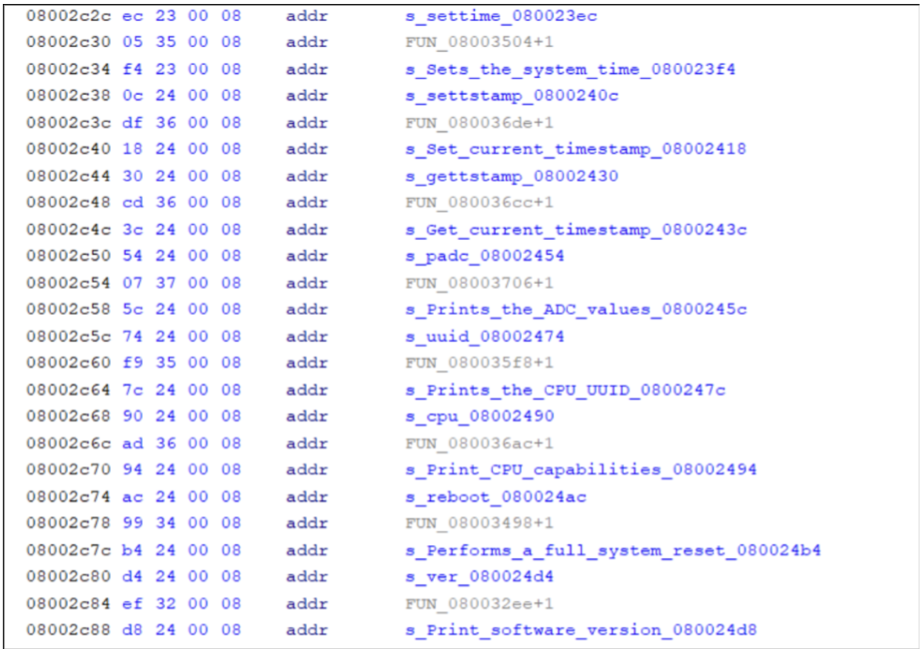921x649 pixels.
Task: Click the s_Print_CPU_capabilities_08002494 label
Action: click(580, 469)
